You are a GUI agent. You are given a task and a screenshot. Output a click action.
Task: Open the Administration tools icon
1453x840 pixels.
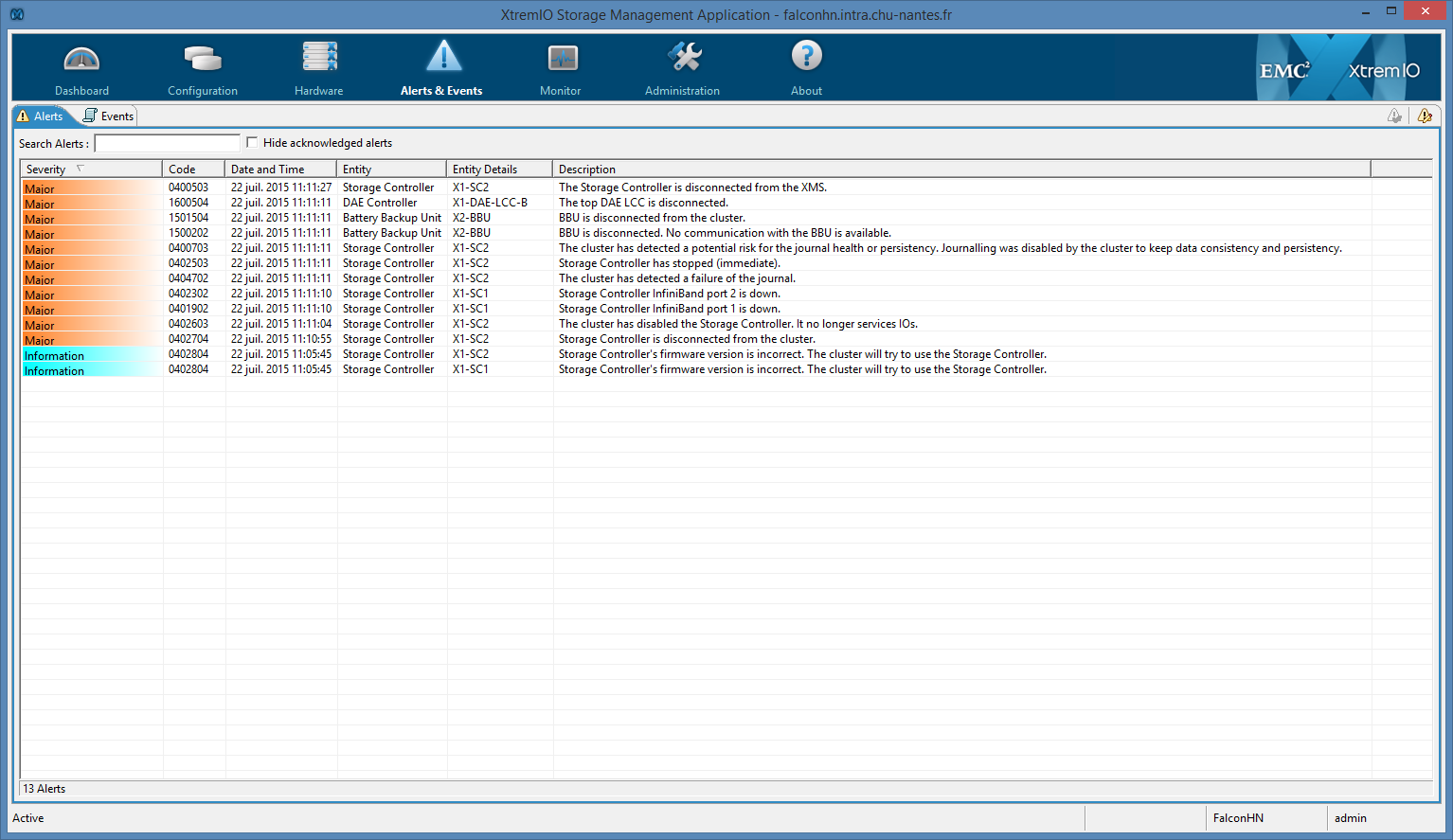point(683,58)
